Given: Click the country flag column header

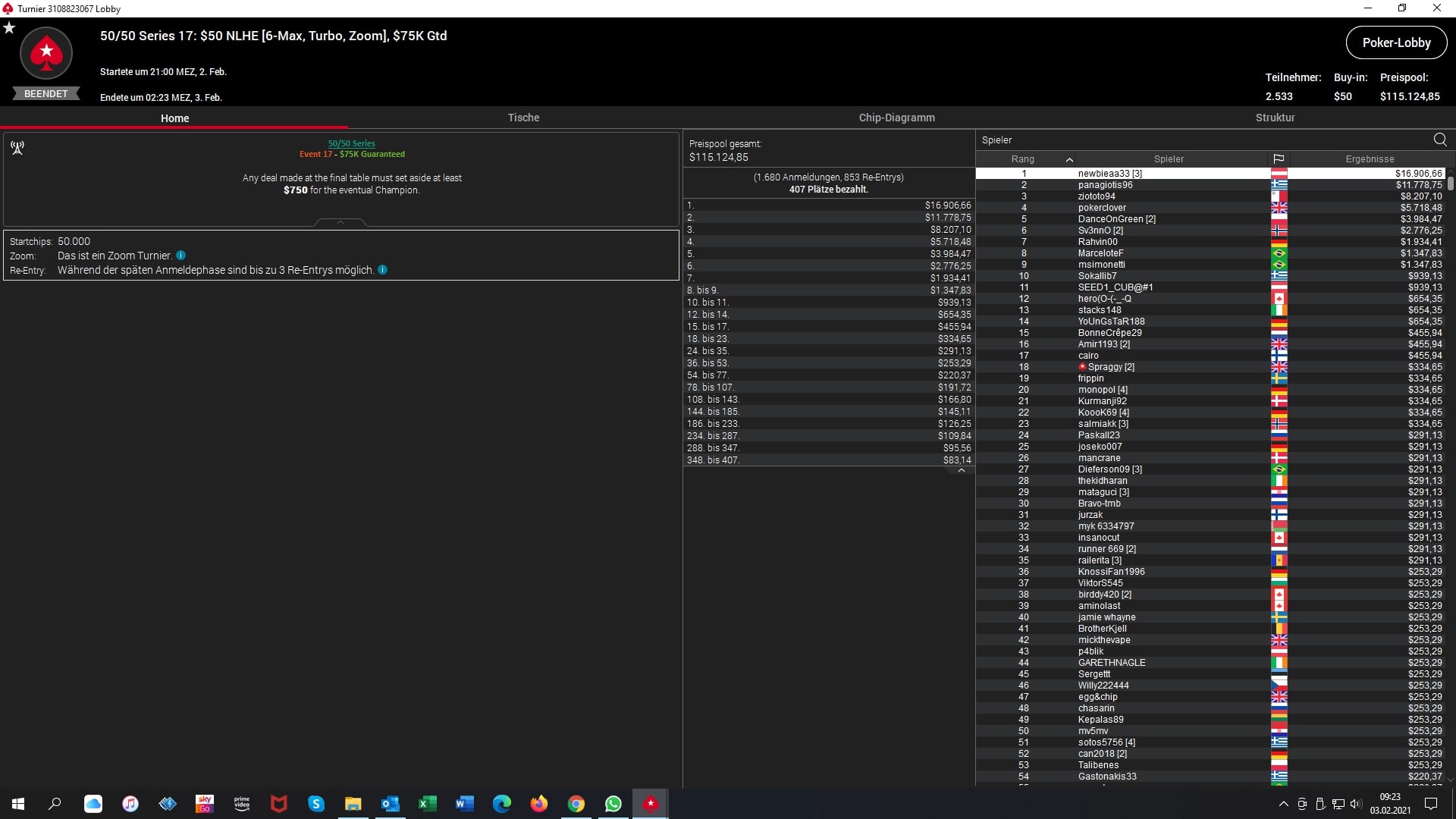Looking at the screenshot, I should [1279, 159].
